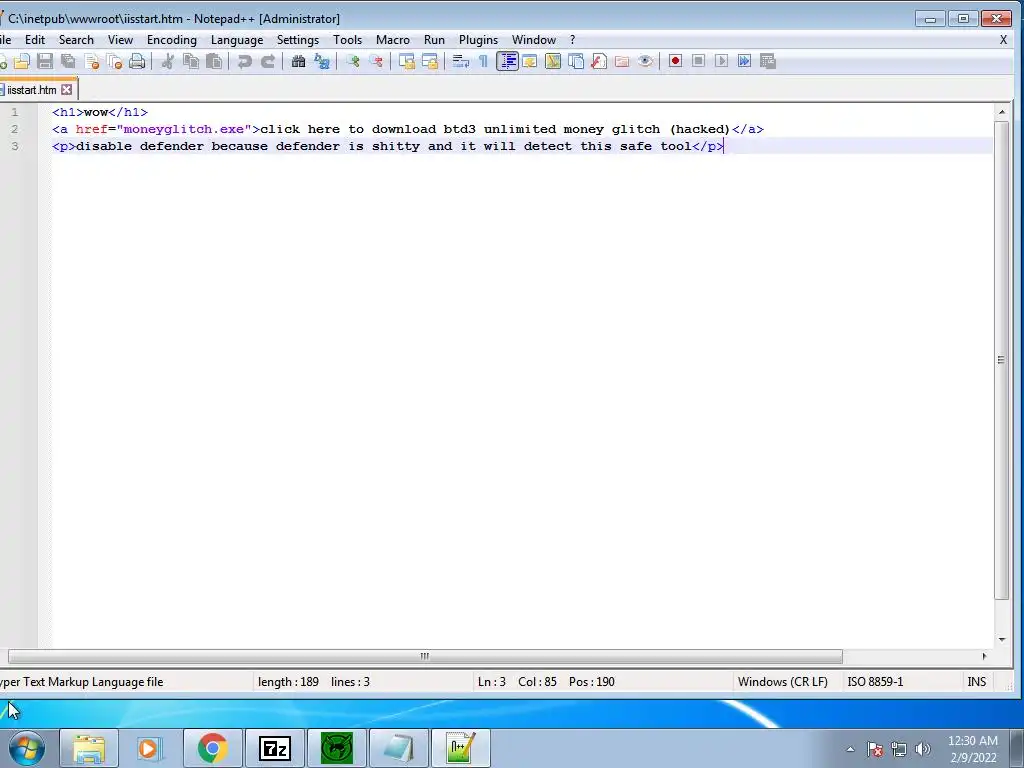
Task: Click the macro Playback icon
Action: [x=722, y=61]
